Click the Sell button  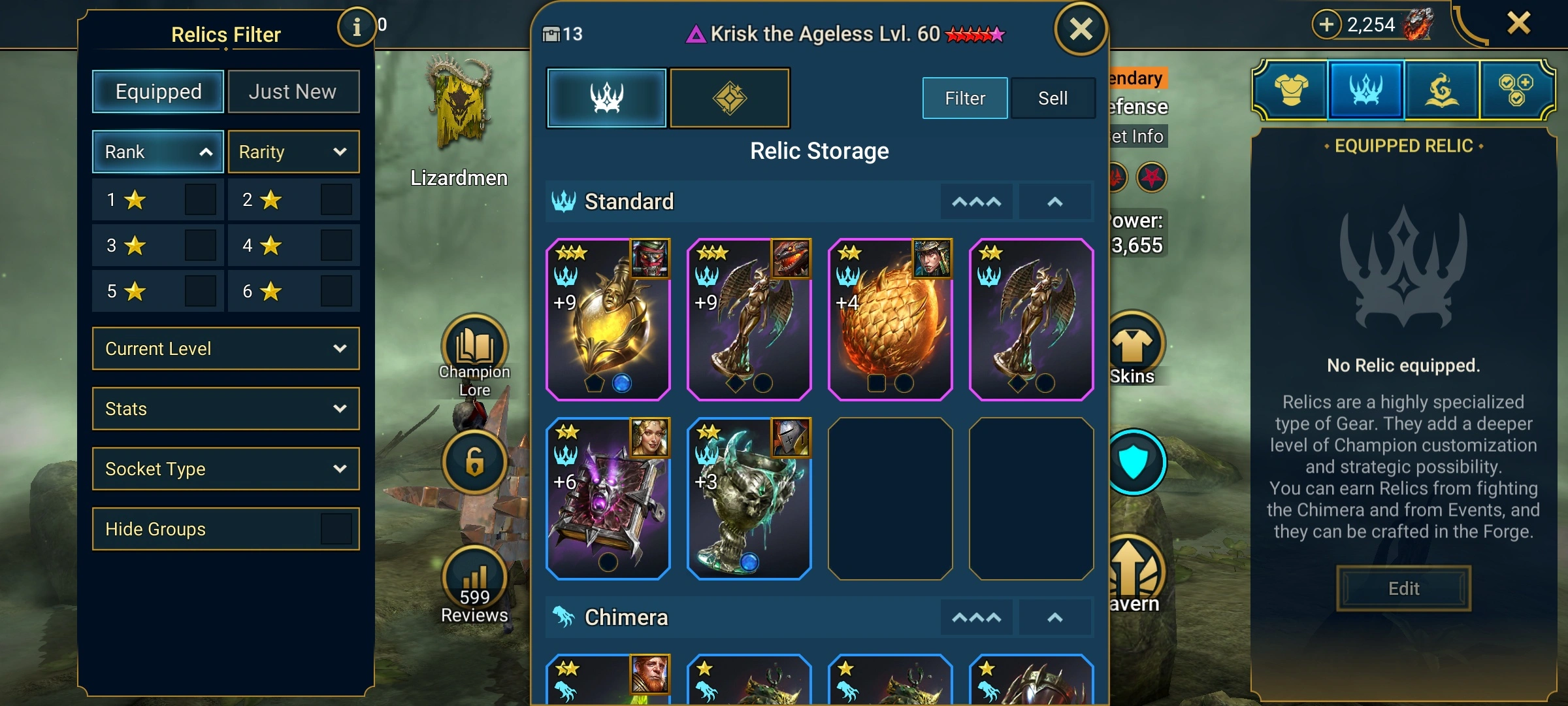1053,98
